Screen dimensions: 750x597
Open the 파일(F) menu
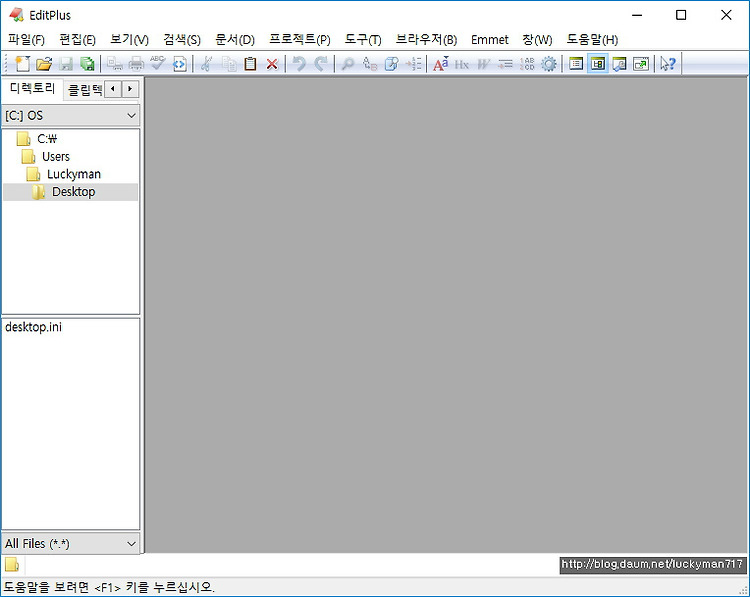(x=26, y=40)
